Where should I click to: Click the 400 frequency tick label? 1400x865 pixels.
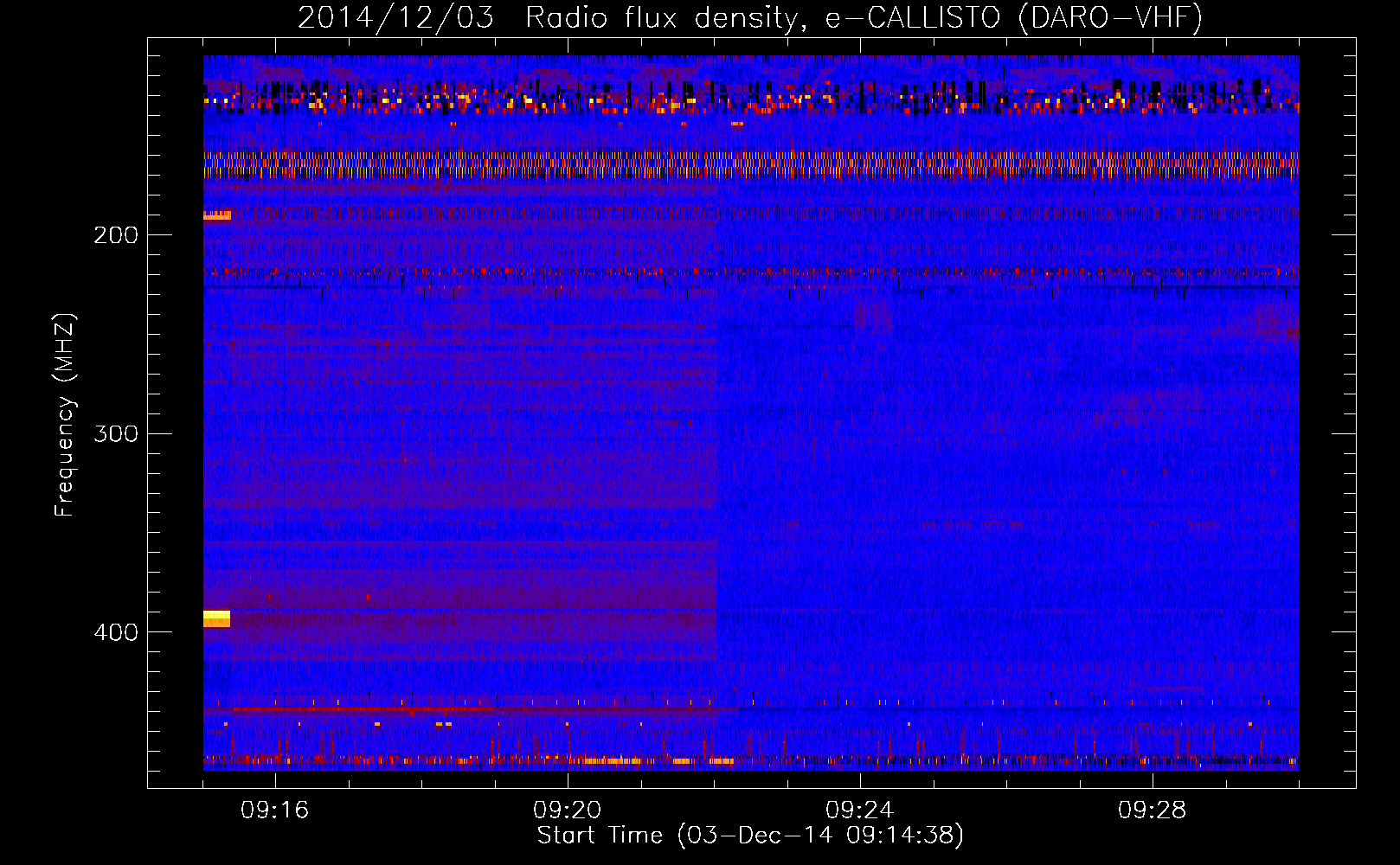tap(116, 632)
